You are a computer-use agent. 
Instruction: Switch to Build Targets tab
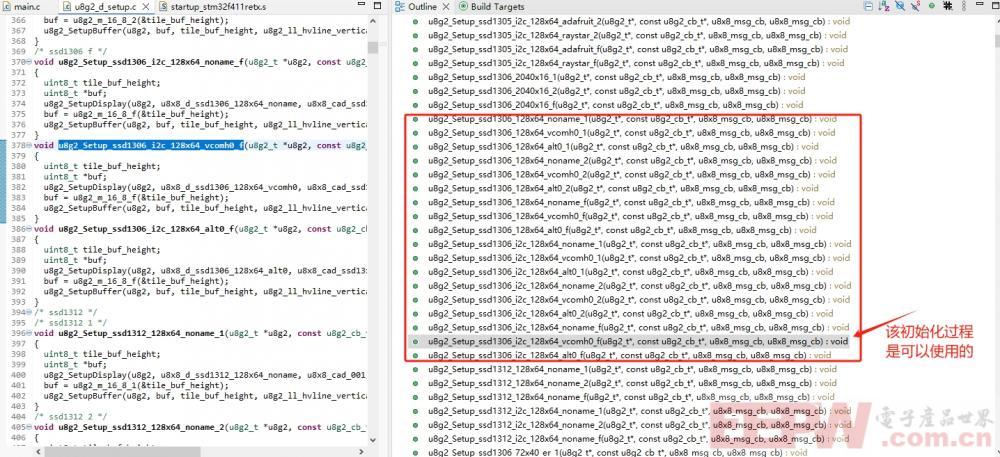[491, 6]
